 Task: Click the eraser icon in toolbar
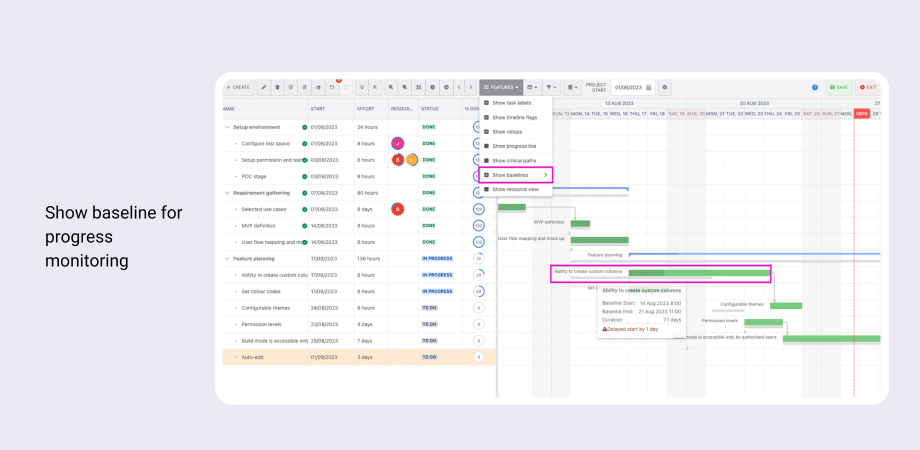pos(318,87)
